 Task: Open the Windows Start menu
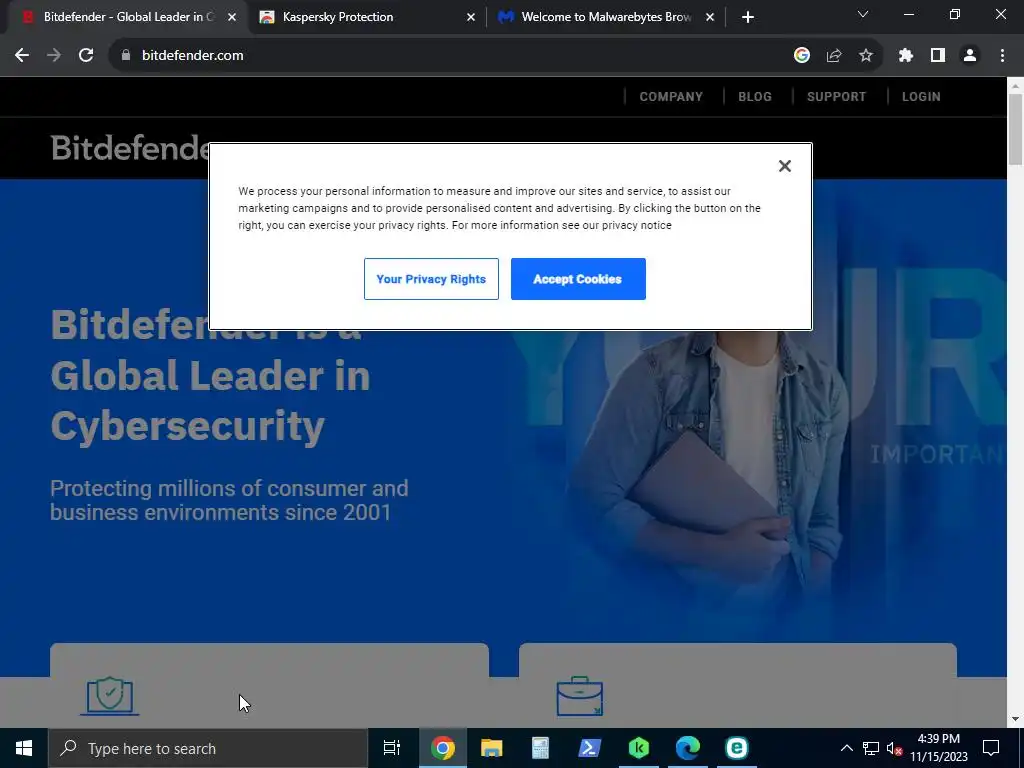click(24, 748)
